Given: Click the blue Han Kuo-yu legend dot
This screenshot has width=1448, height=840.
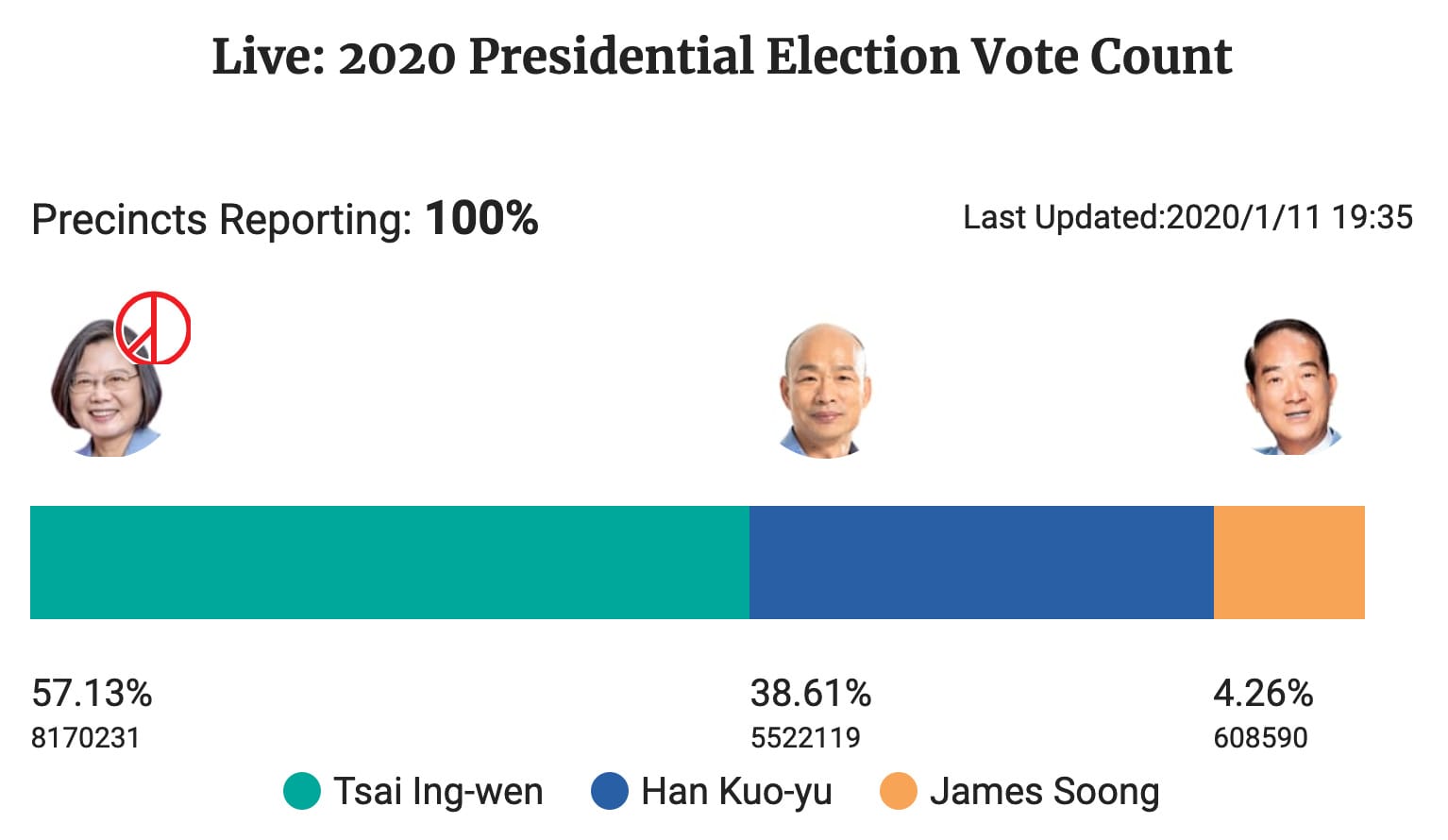Looking at the screenshot, I should click(610, 791).
